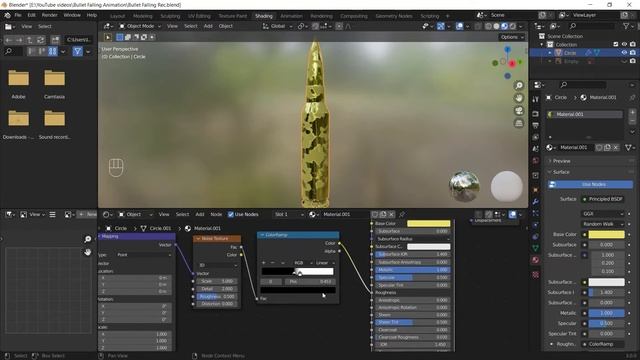This screenshot has height=360, width=640.
Task: Open the Edit menu
Action: 31,15
